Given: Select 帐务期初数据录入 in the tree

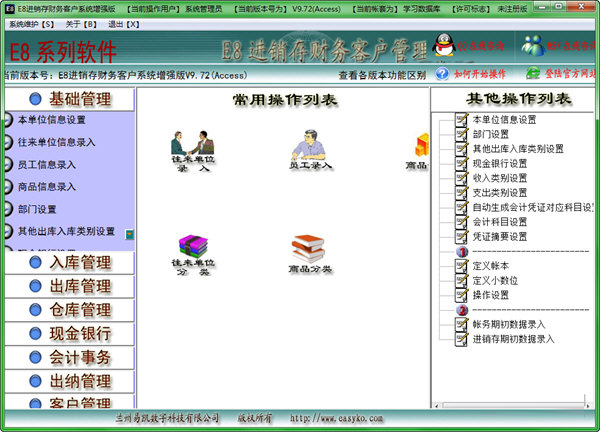Looking at the screenshot, I should pyautogui.click(x=507, y=324).
